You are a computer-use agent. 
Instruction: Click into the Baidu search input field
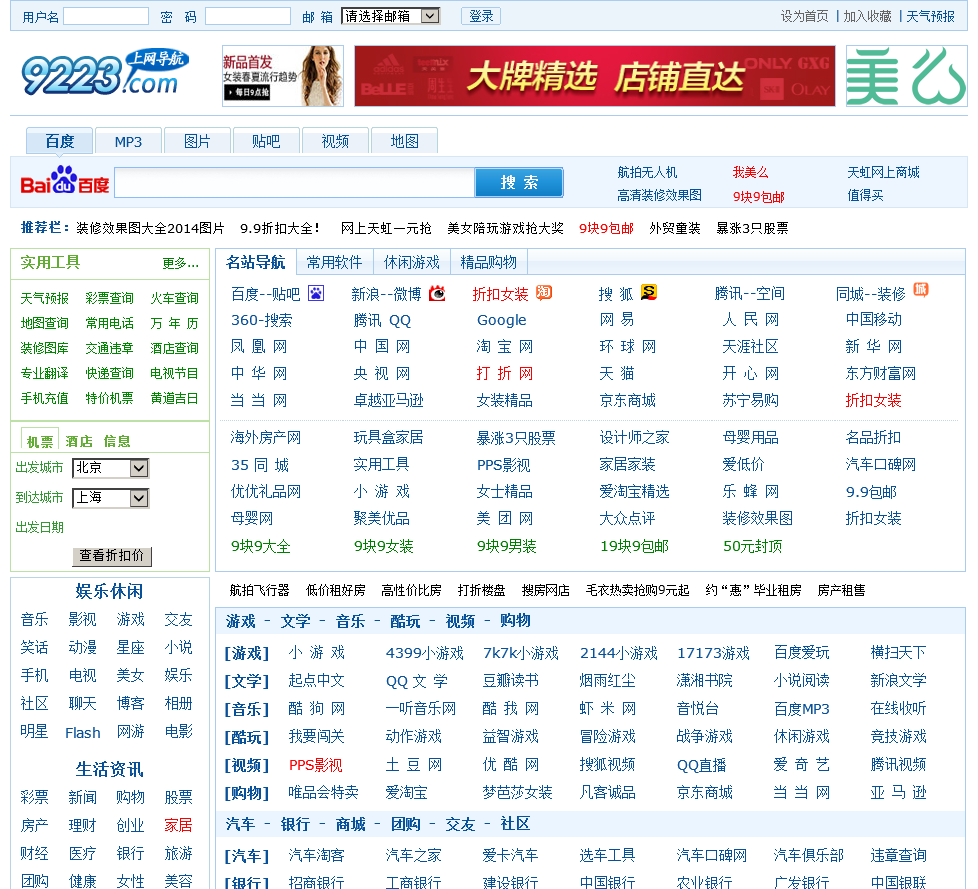point(294,182)
